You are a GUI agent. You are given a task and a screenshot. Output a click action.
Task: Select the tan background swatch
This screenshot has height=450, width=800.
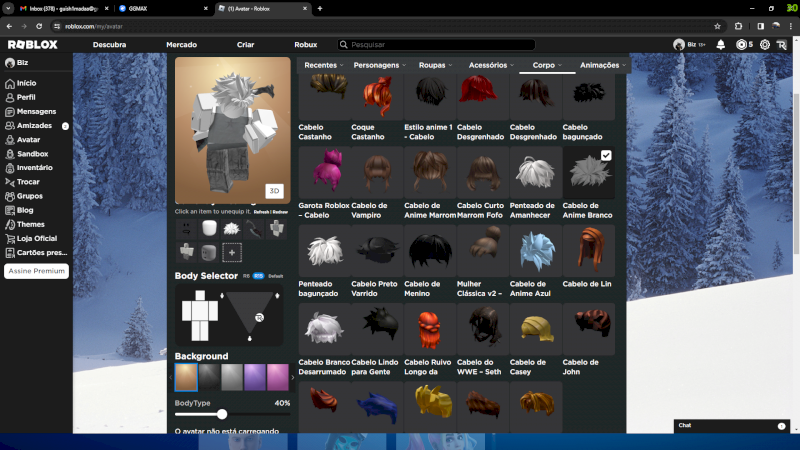coord(186,378)
